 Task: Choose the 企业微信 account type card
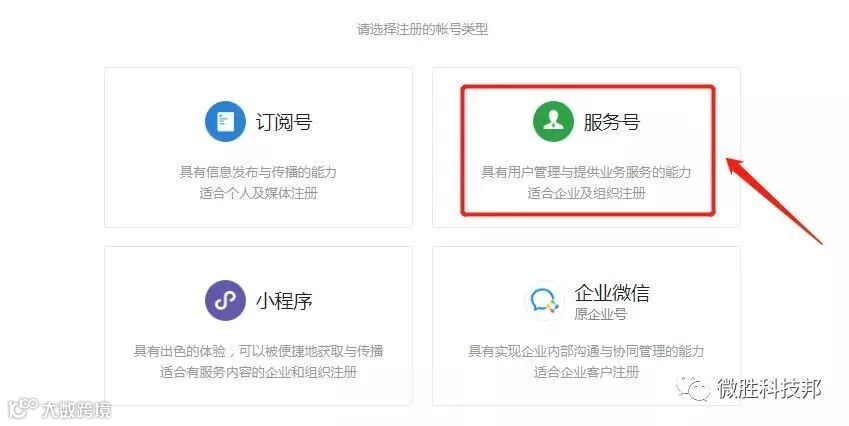(x=586, y=326)
